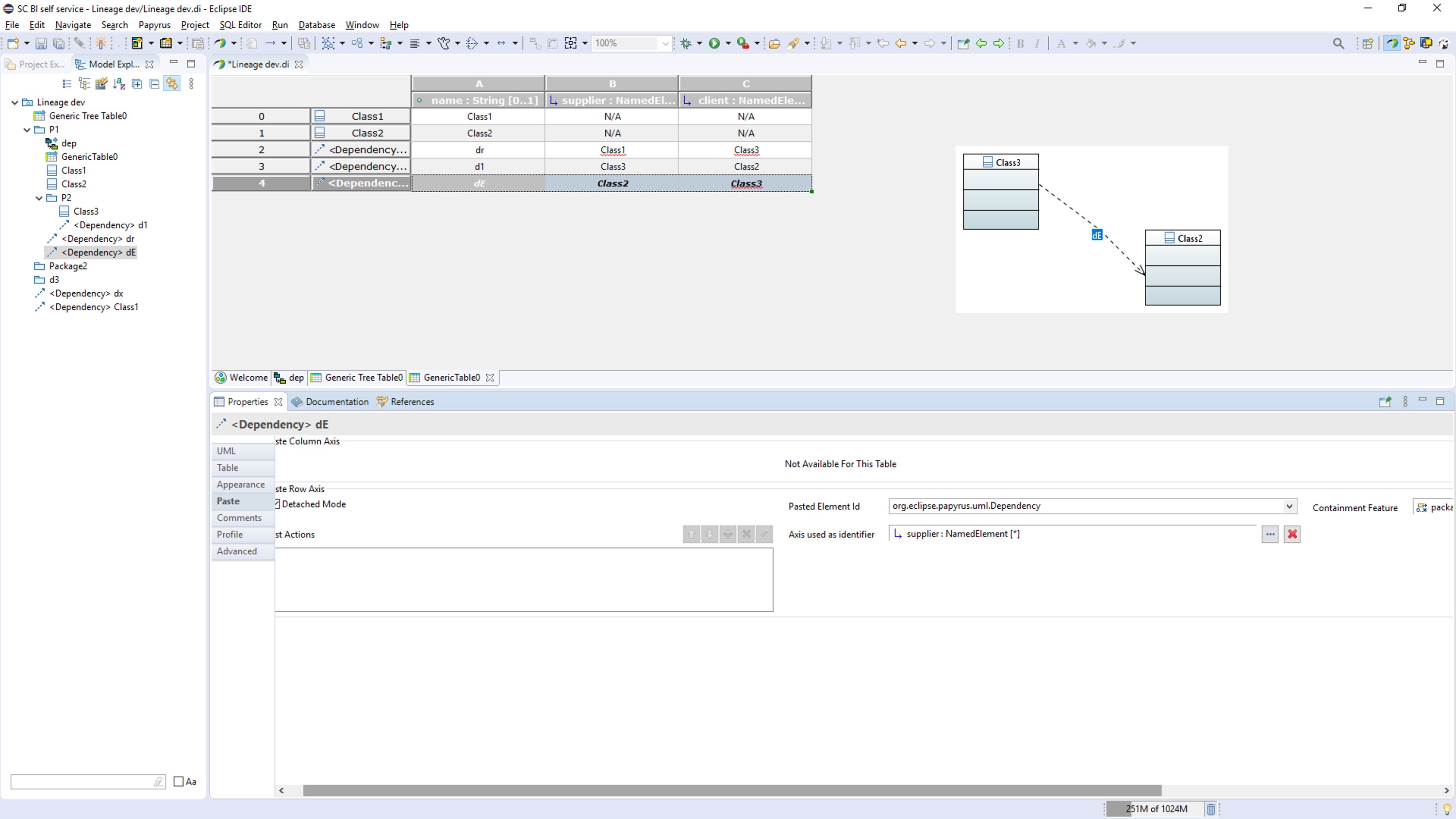Viewport: 1456px width, 819px height.
Task: Switch to the Documentation tab
Action: [x=330, y=402]
